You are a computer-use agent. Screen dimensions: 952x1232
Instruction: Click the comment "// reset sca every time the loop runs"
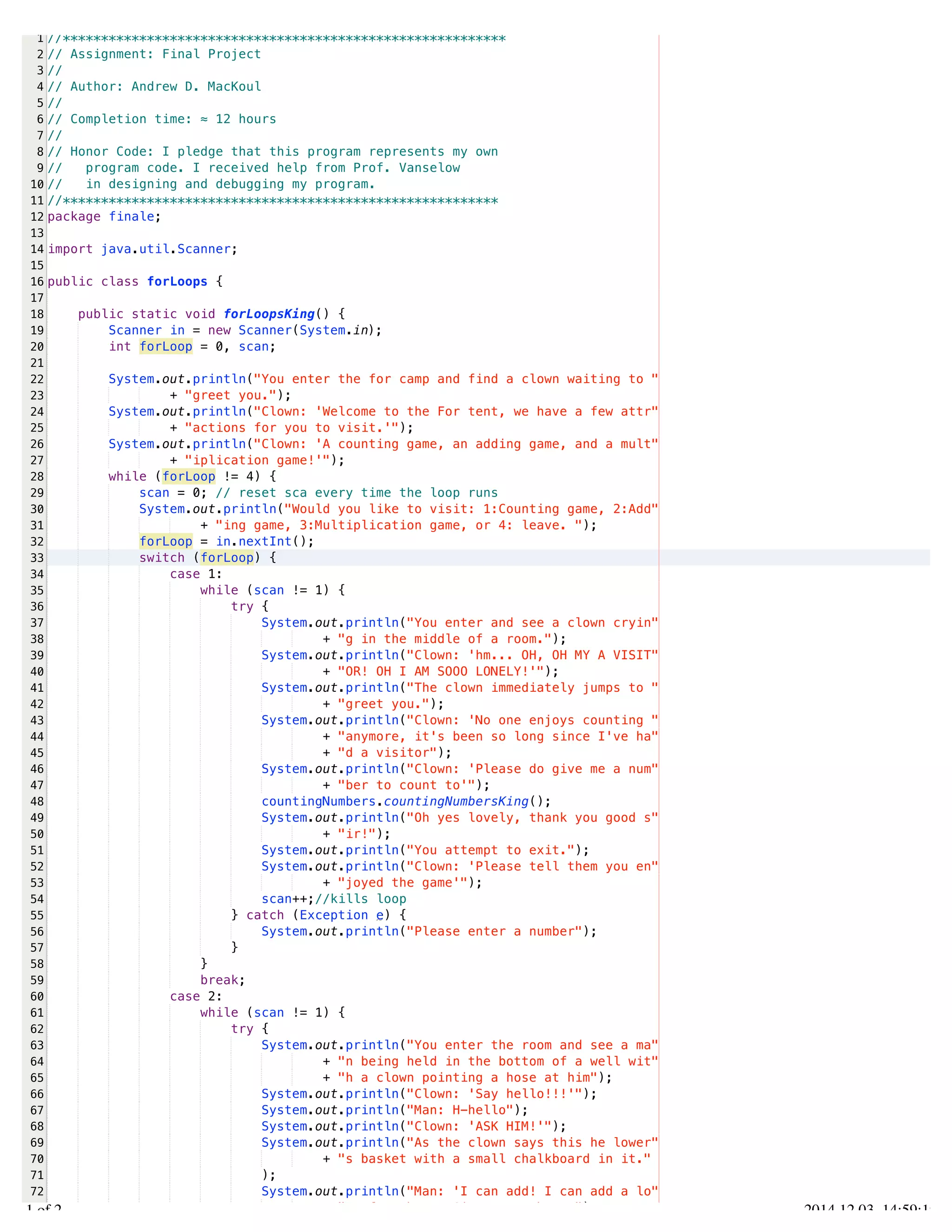pos(357,492)
